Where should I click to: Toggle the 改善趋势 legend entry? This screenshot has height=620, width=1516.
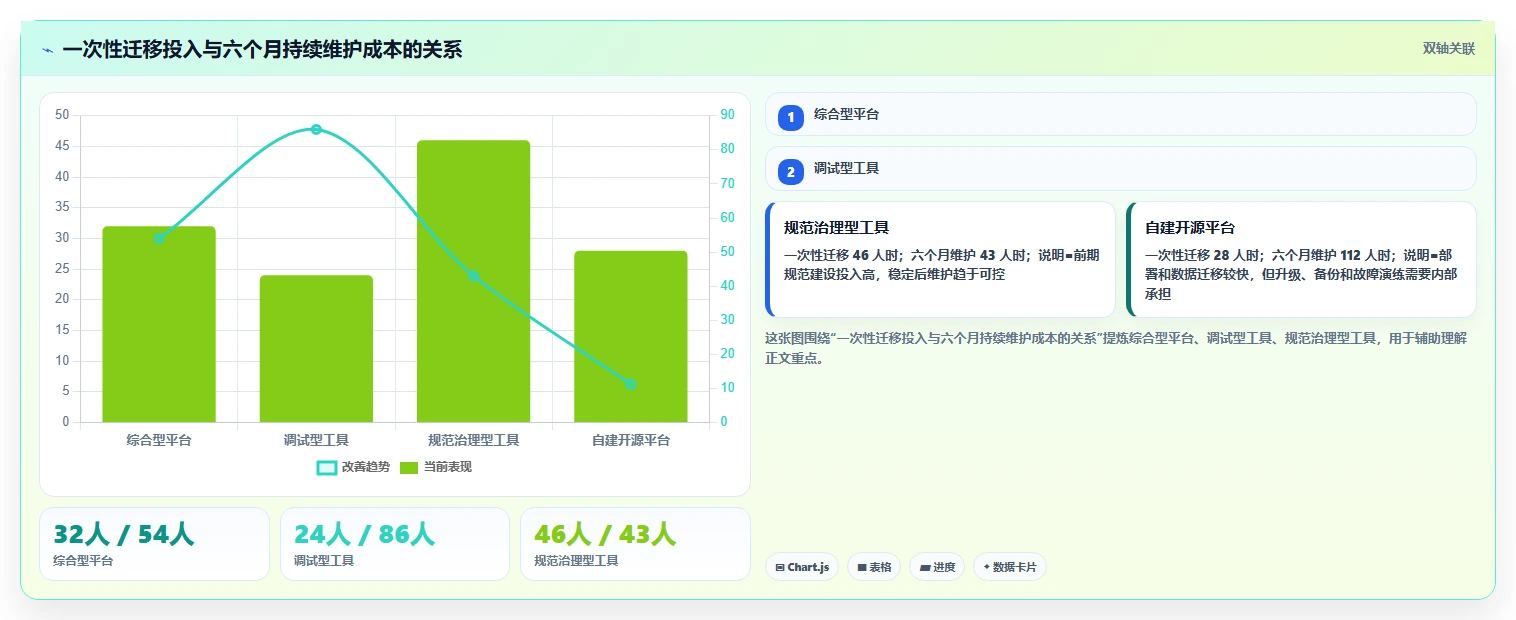pyautogui.click(x=353, y=467)
